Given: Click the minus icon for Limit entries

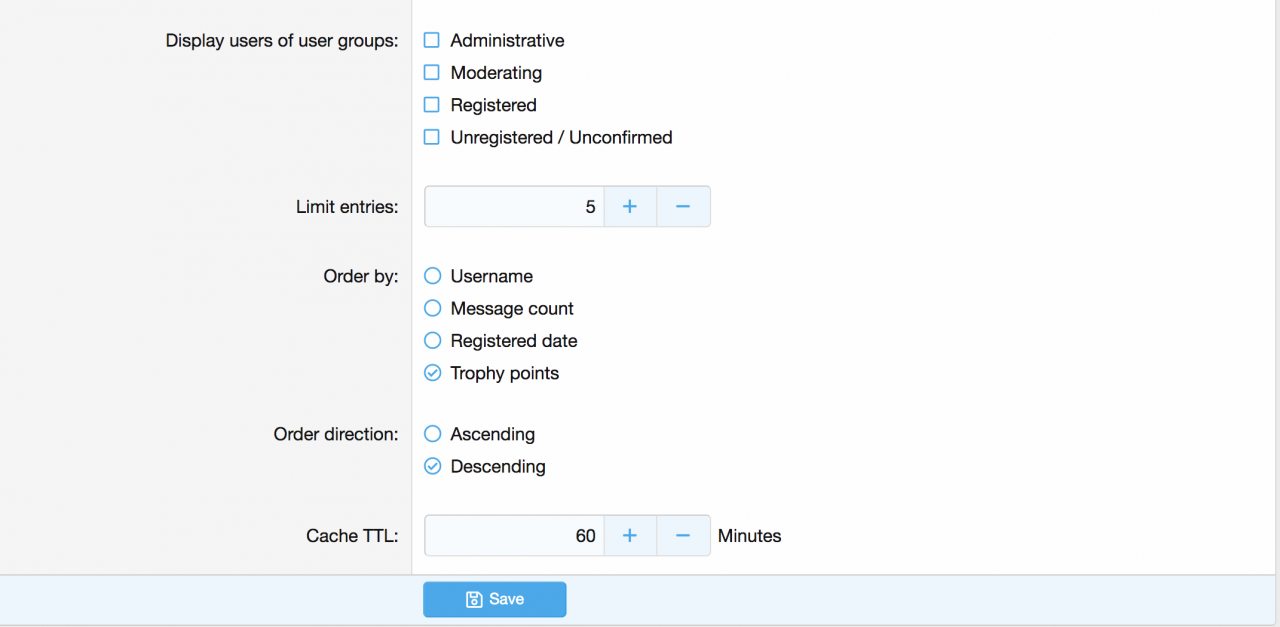Looking at the screenshot, I should click(x=683, y=207).
